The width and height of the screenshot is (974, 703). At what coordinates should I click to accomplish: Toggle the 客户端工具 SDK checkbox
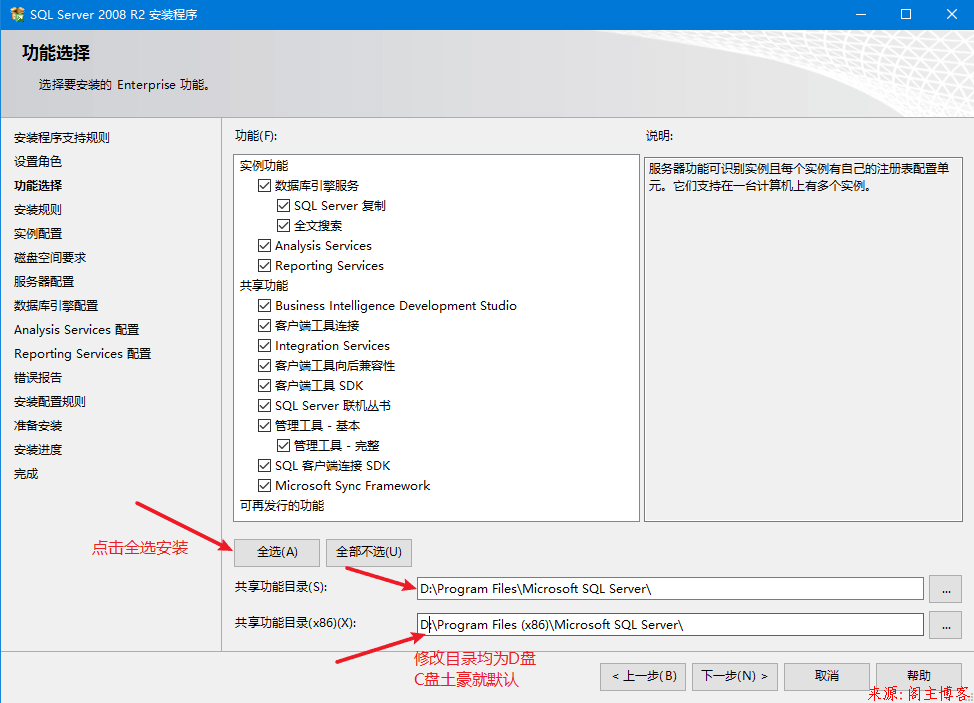click(265, 386)
